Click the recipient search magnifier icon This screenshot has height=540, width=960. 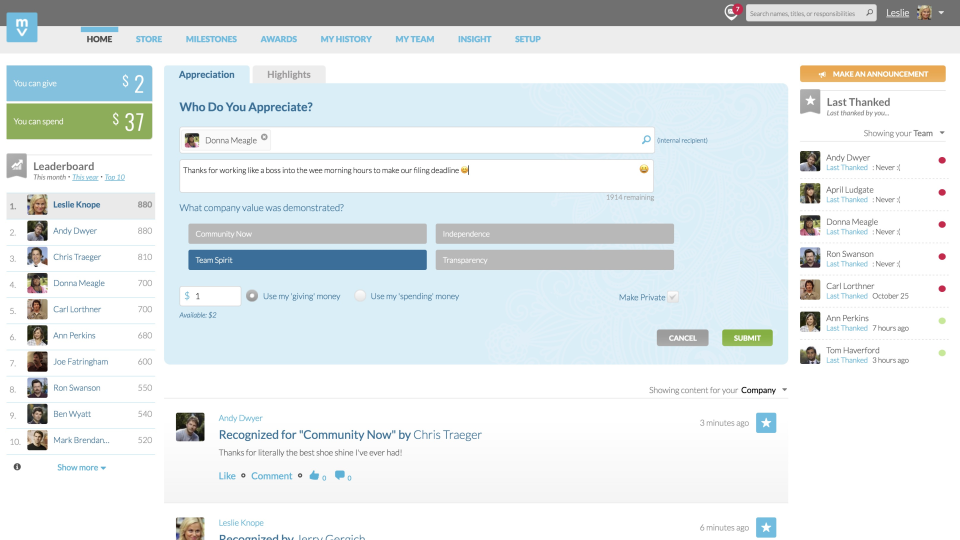[646, 140]
